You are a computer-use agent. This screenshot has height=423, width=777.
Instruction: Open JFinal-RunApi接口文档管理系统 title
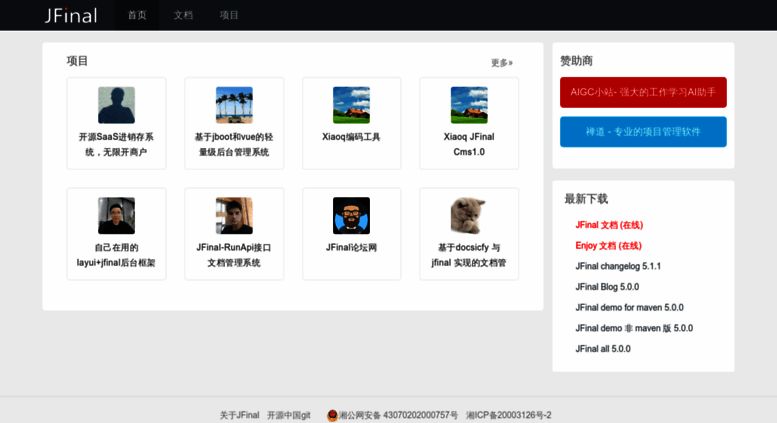234,255
